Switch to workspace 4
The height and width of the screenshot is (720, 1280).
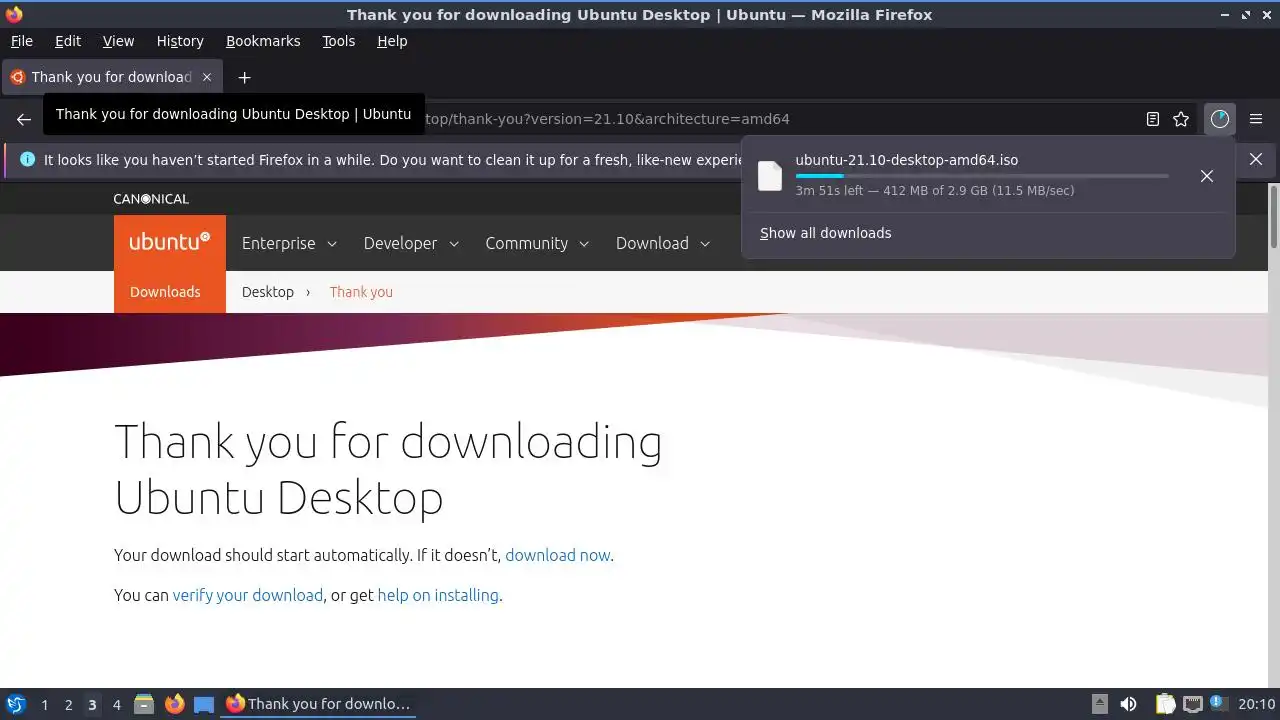coord(116,705)
